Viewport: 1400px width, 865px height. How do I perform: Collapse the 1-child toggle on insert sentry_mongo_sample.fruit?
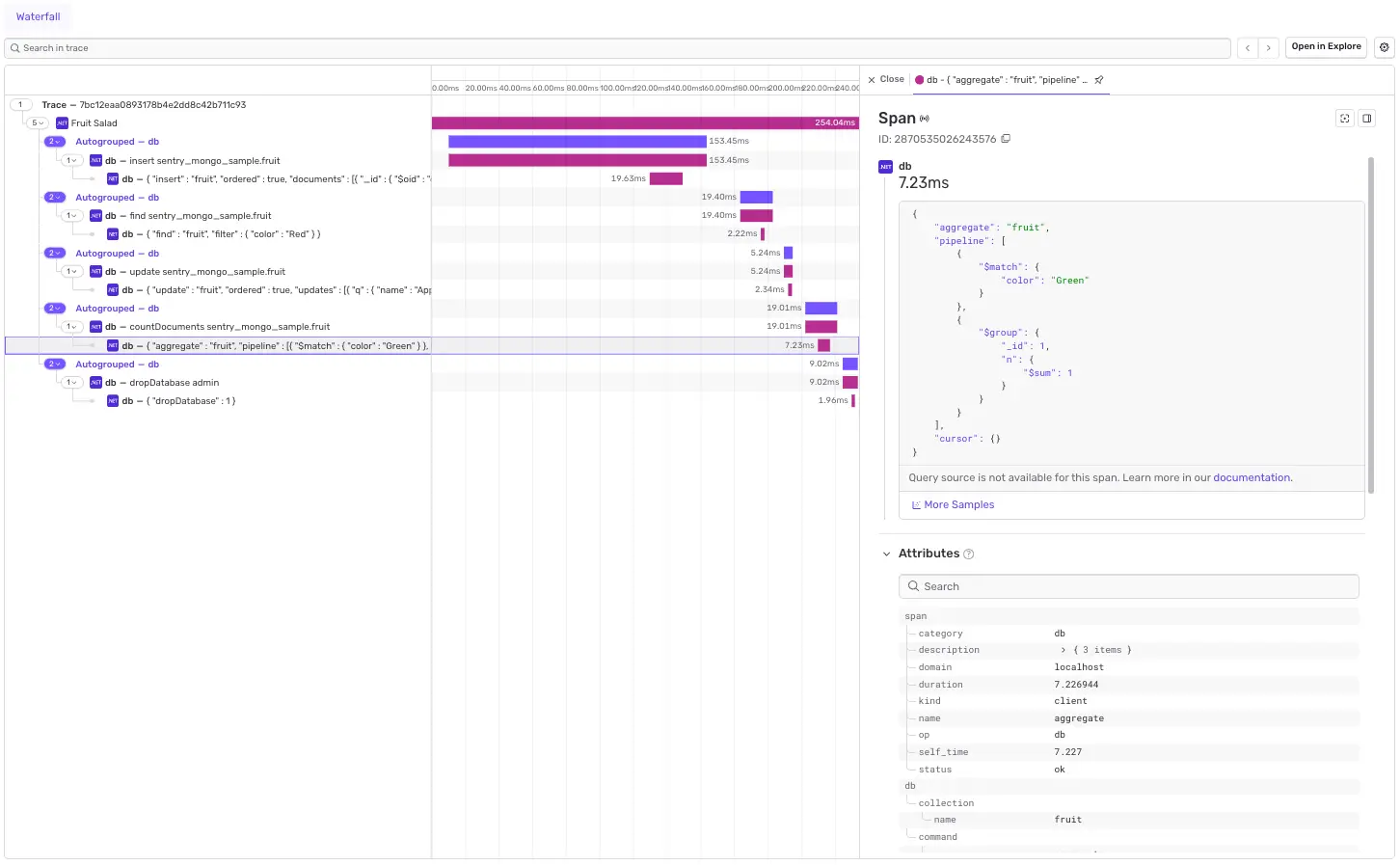(x=70, y=160)
